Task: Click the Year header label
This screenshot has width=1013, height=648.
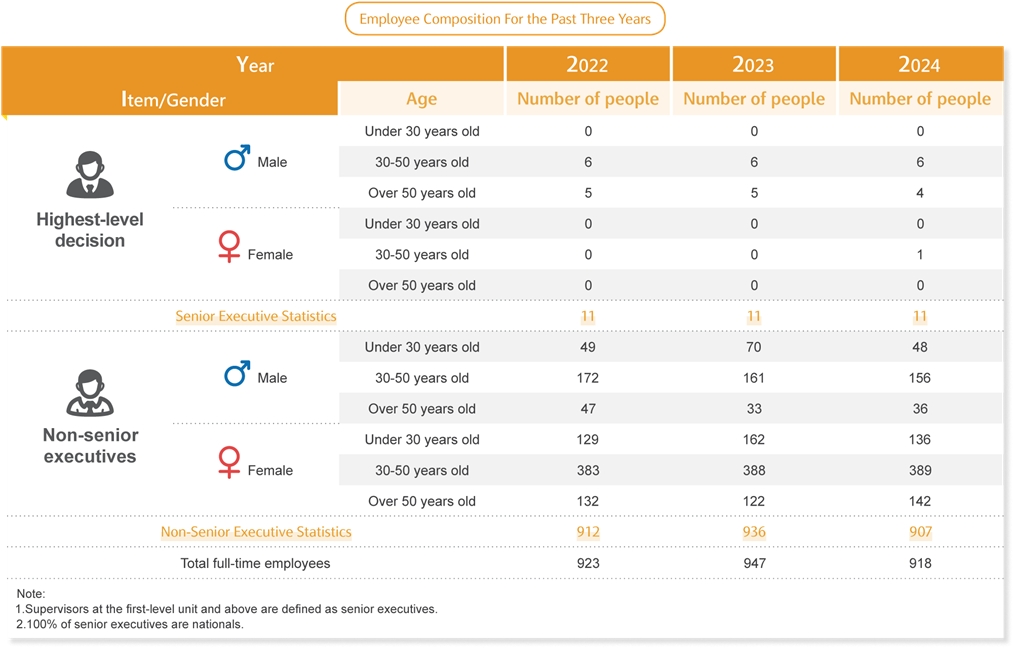Action: point(255,65)
